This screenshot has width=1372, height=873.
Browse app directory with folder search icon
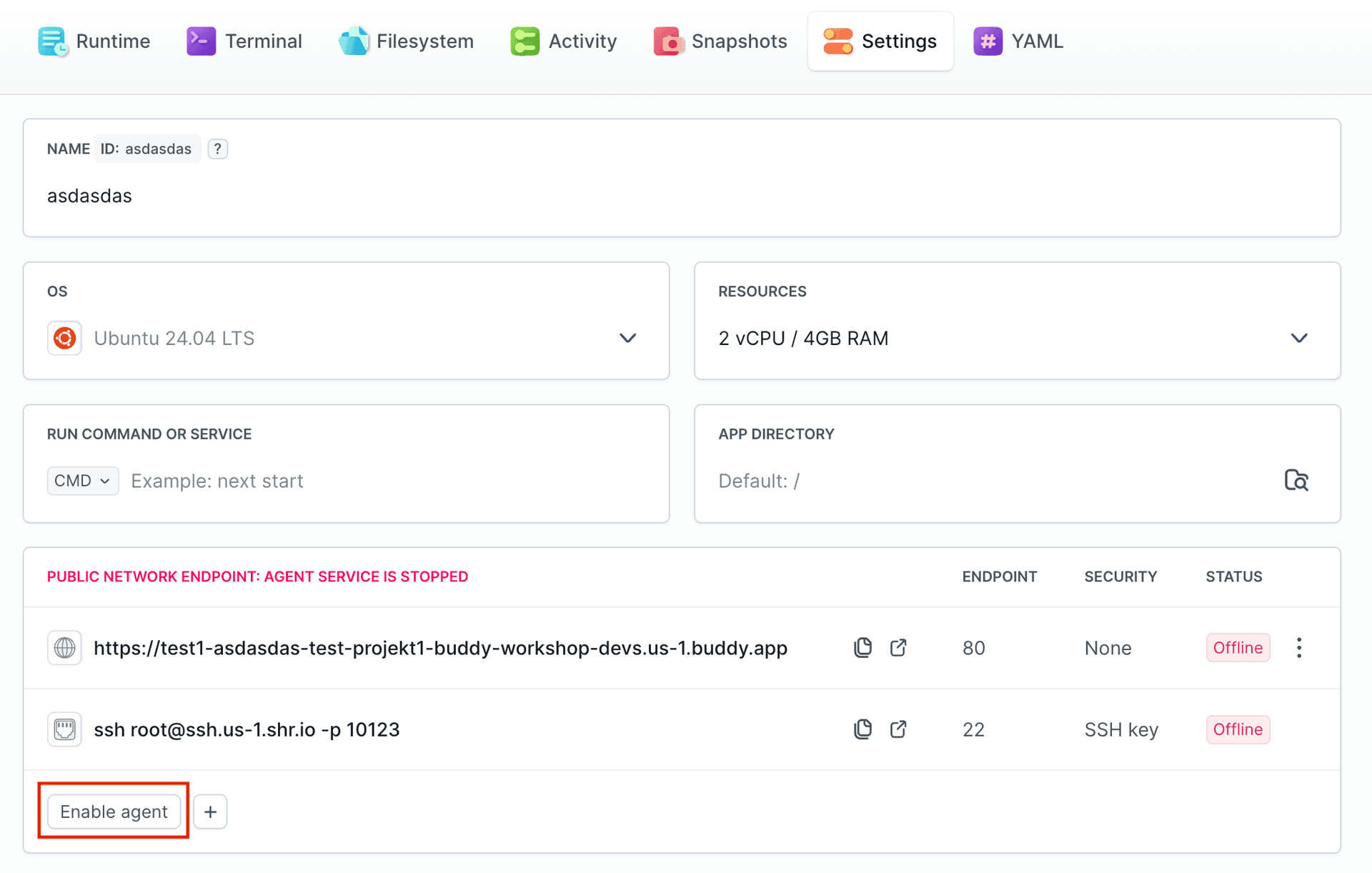[x=1296, y=480]
